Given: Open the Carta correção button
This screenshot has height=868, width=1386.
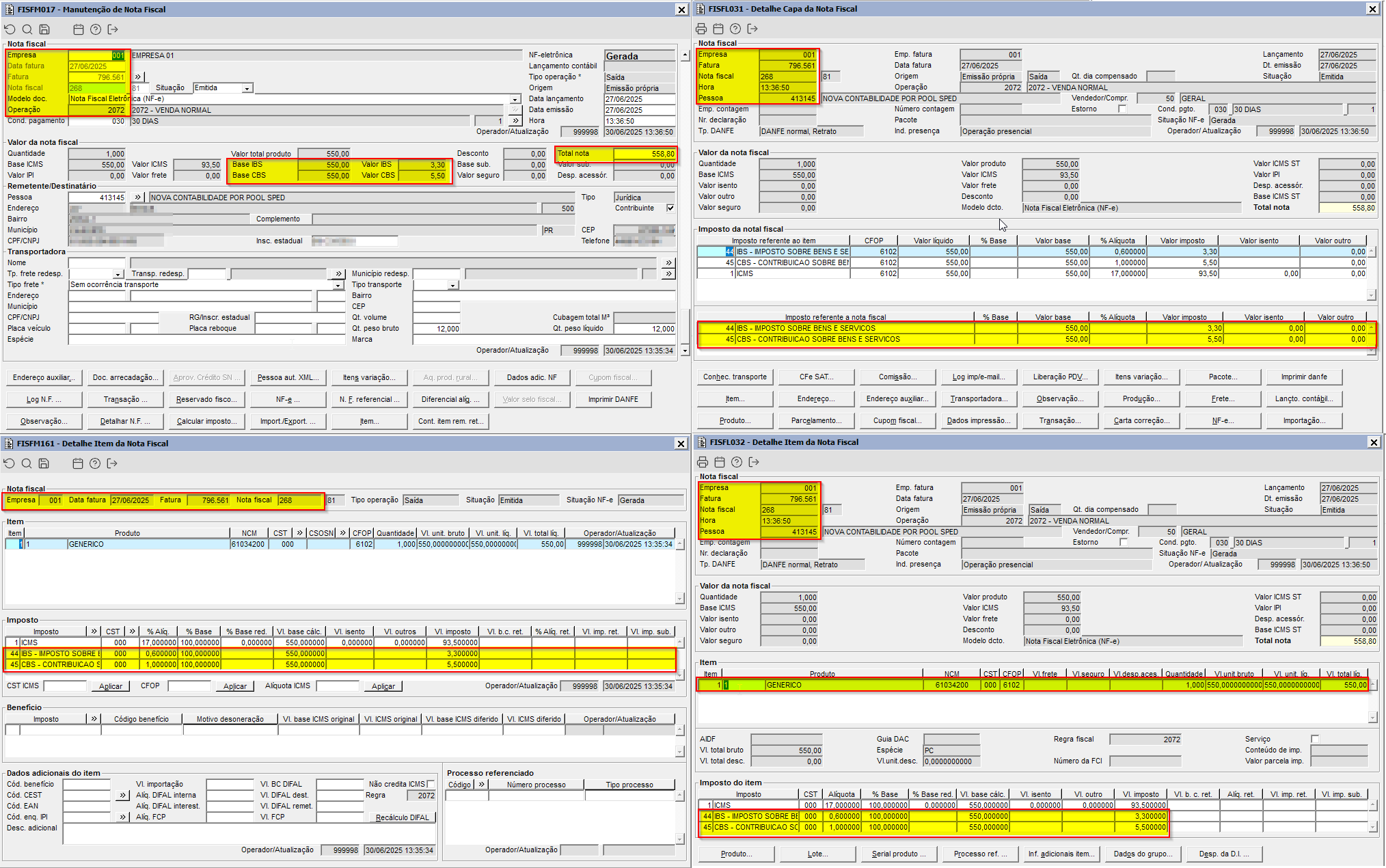Looking at the screenshot, I should [1141, 420].
